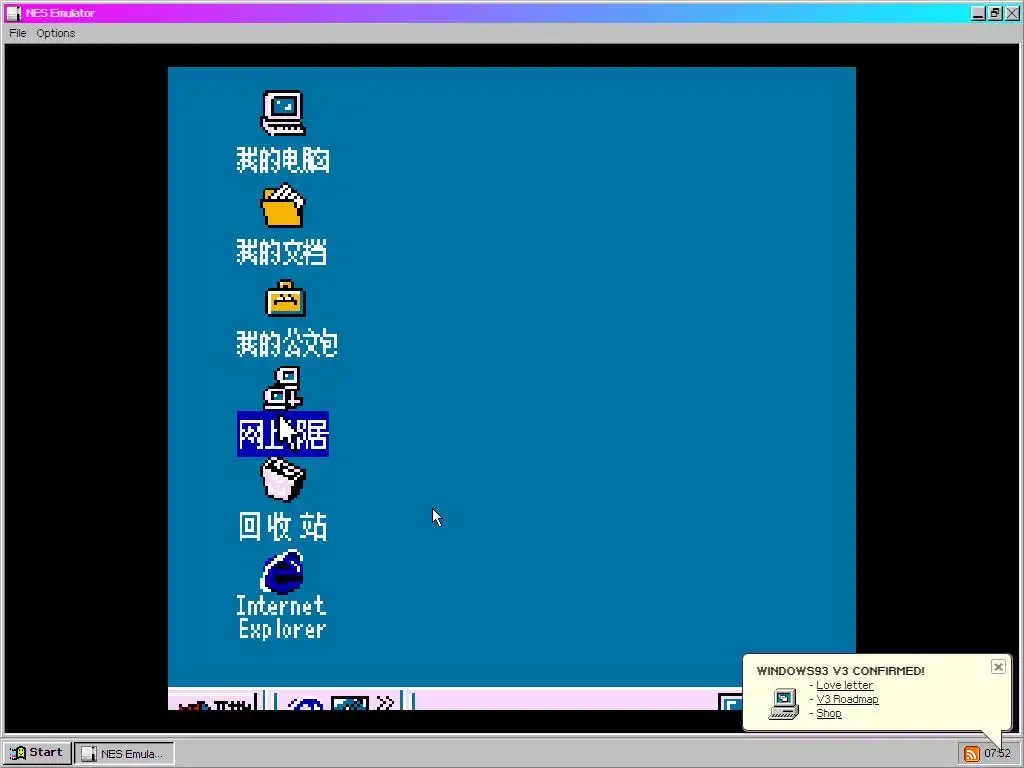Open the Love letter link
This screenshot has width=1024, height=768.
(844, 685)
